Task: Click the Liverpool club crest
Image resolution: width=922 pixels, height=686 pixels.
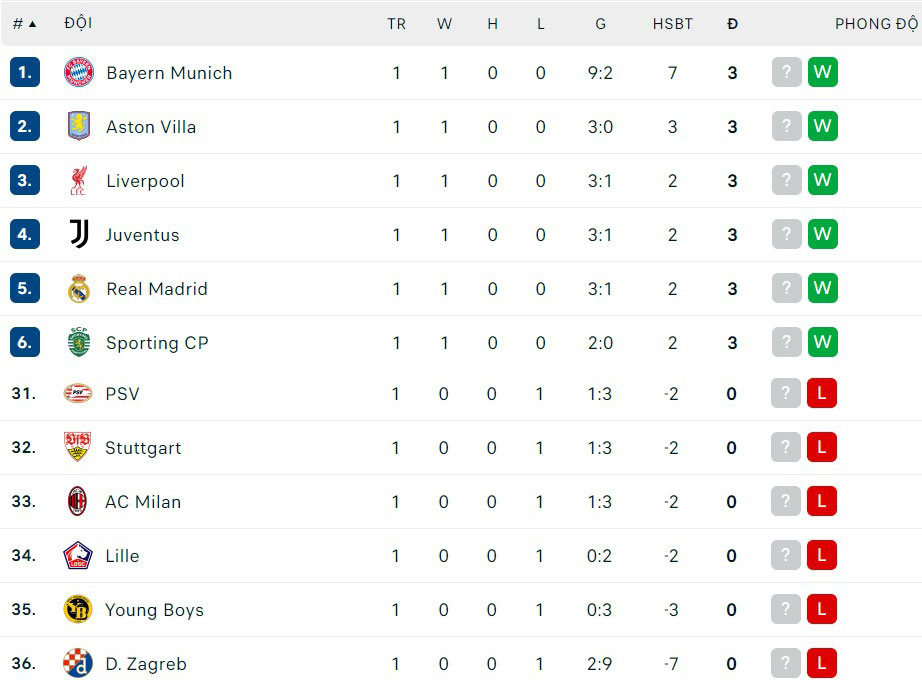Action: pyautogui.click(x=79, y=180)
